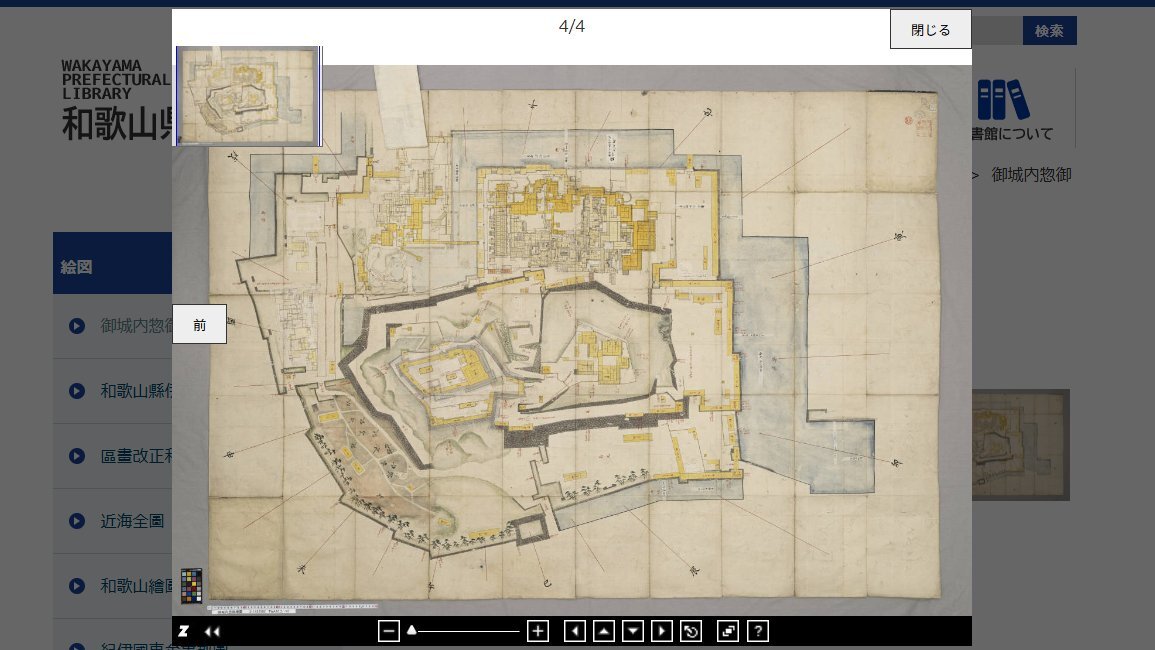Close the viewer with 閉じる button
The height and width of the screenshot is (650, 1155).
(x=930, y=29)
